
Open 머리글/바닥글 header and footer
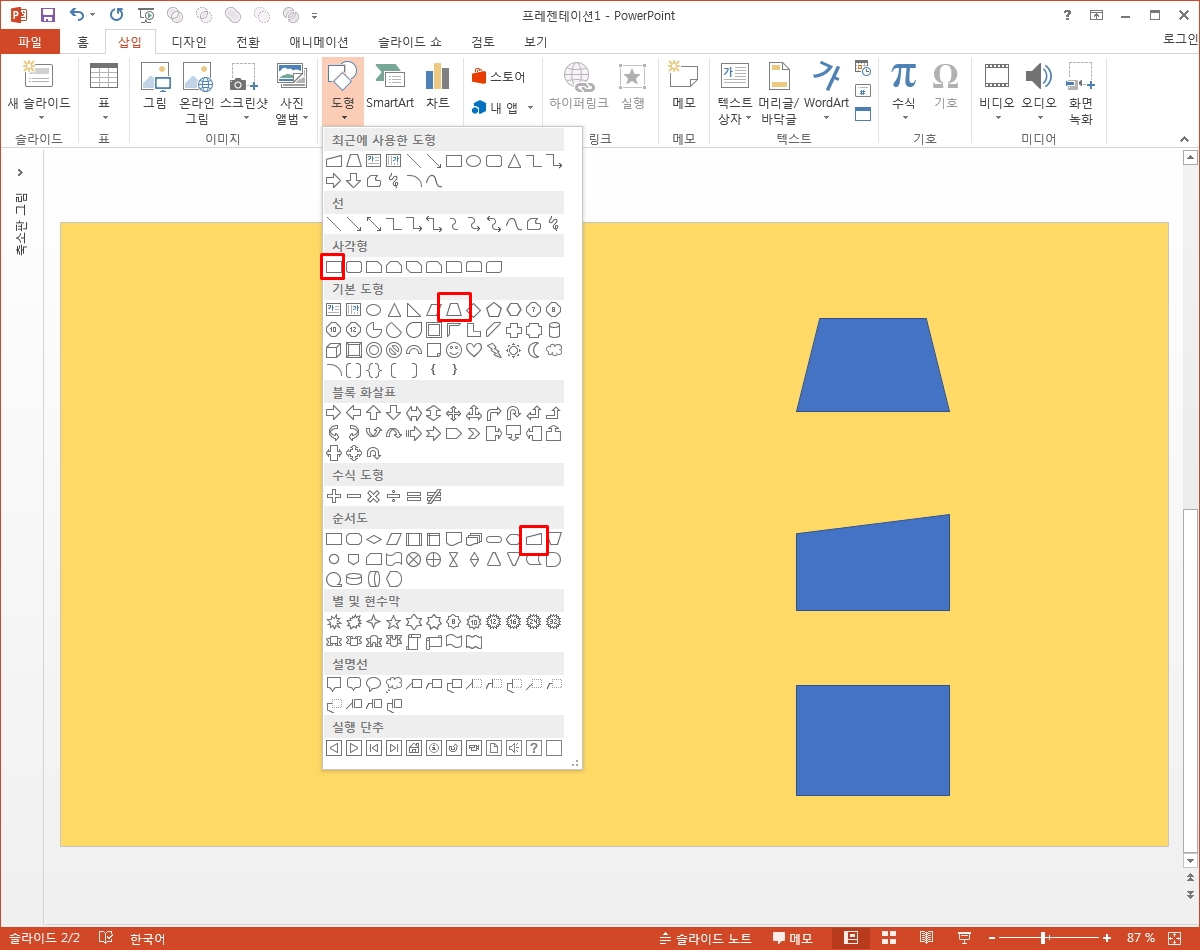778,94
